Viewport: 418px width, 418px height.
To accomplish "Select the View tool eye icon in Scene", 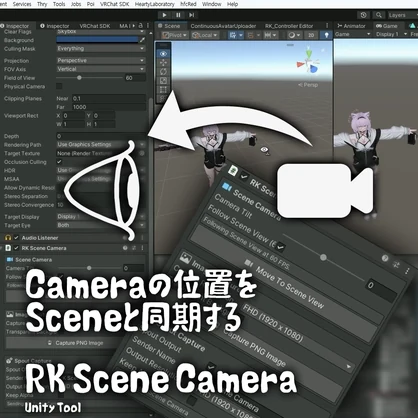I will coord(163,53).
